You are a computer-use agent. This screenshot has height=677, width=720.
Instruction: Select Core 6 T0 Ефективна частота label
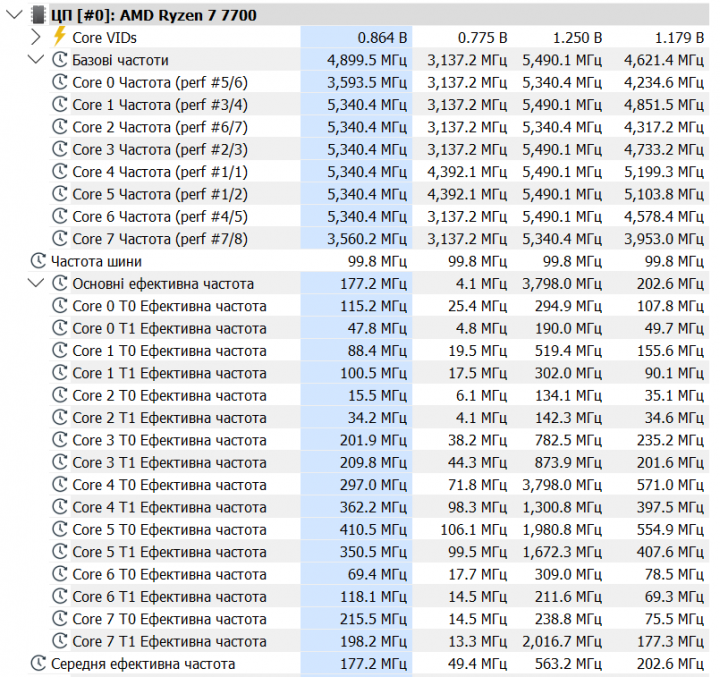pos(169,574)
